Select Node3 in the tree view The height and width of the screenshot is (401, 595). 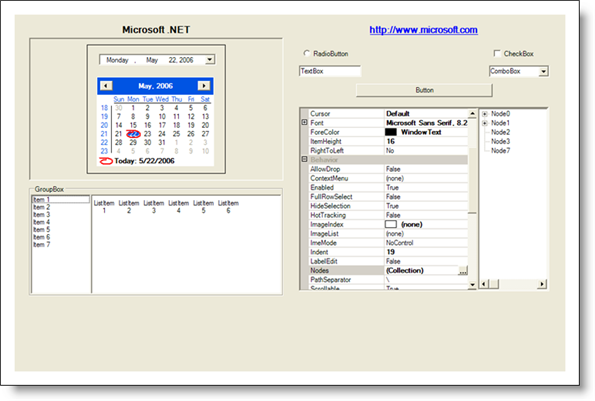click(501, 141)
